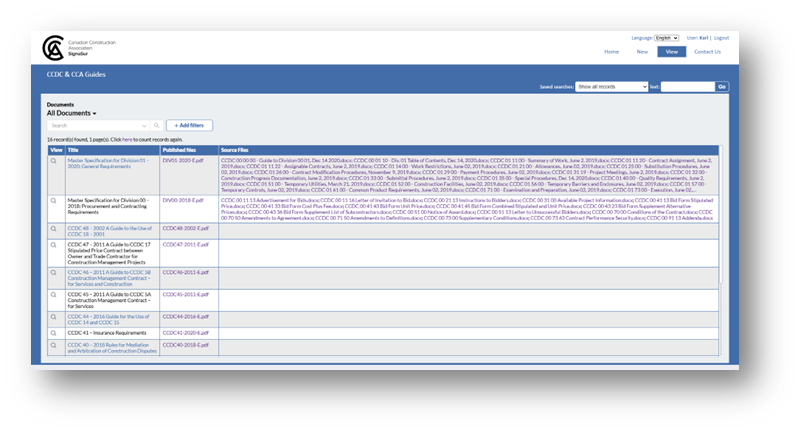Image resolution: width=801 pixels, height=432 pixels.
Task: Open view icon for Division 01 specification
Action: point(56,160)
